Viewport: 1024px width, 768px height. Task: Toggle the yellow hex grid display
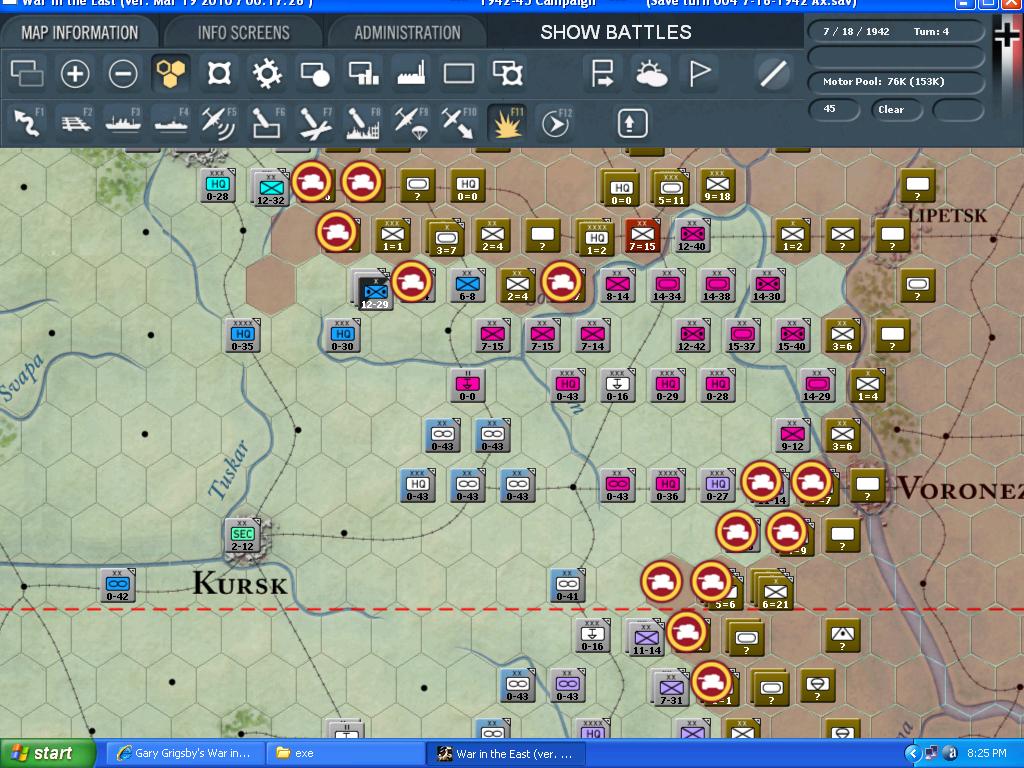pos(170,73)
